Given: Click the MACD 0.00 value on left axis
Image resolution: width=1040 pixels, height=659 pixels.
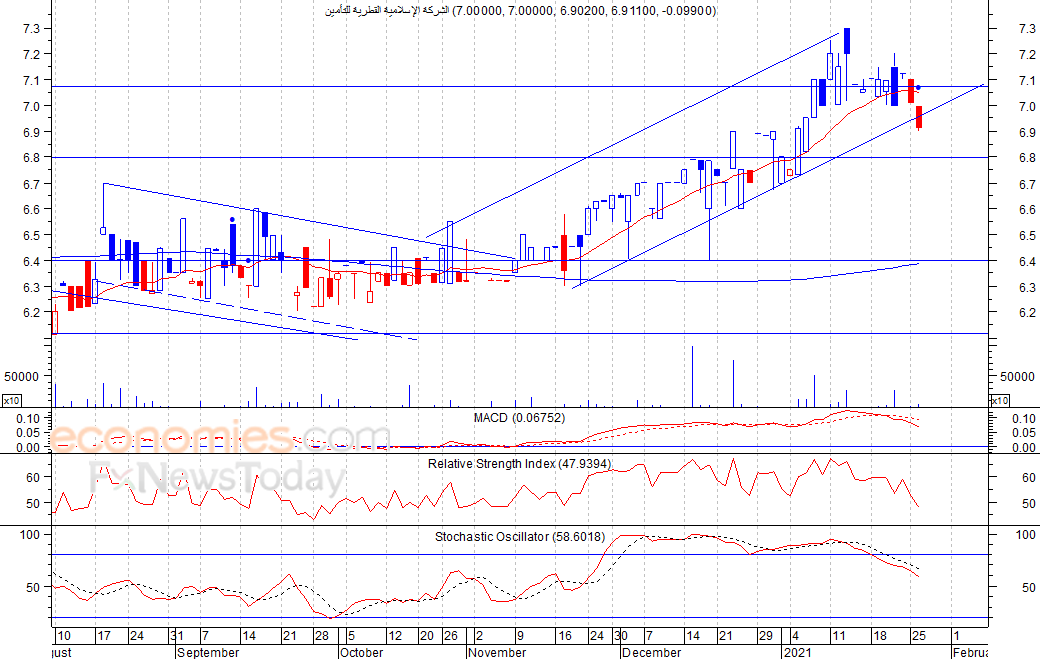Looking at the screenshot, I should coord(29,448).
